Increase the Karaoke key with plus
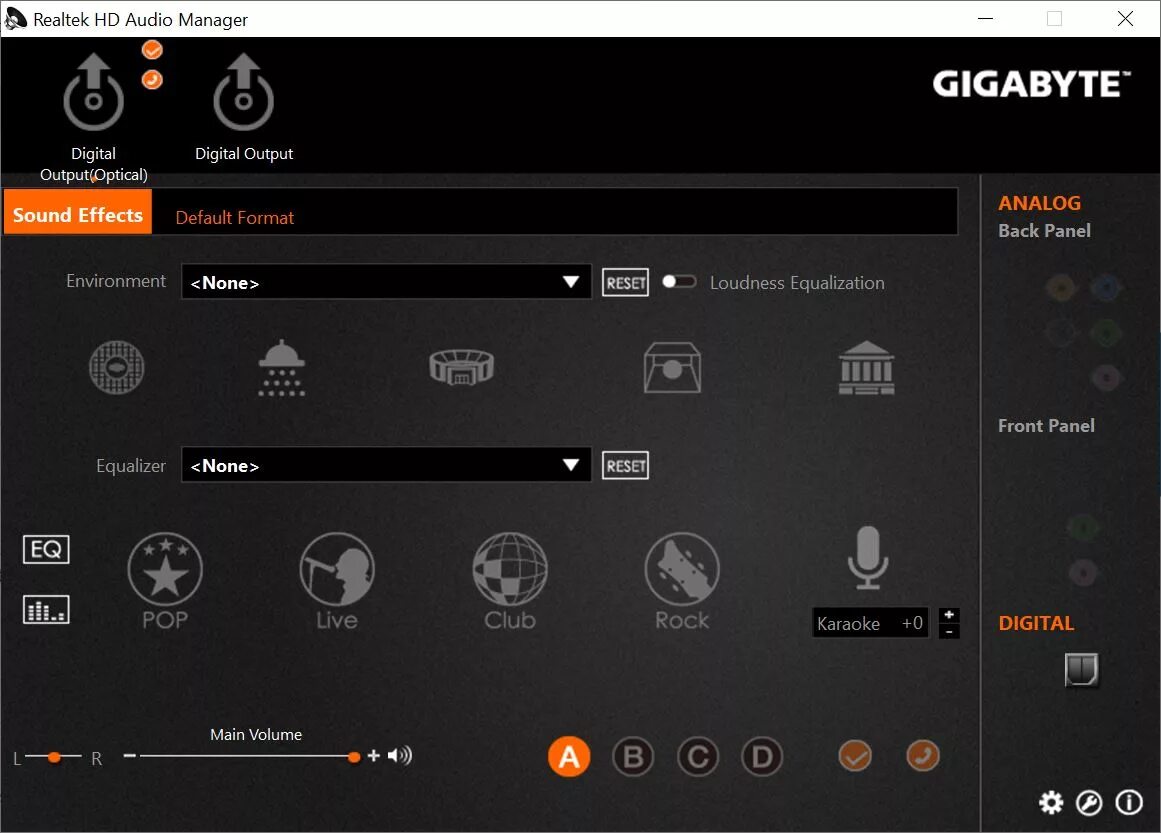Screen dimensions: 1161x833 [949, 615]
